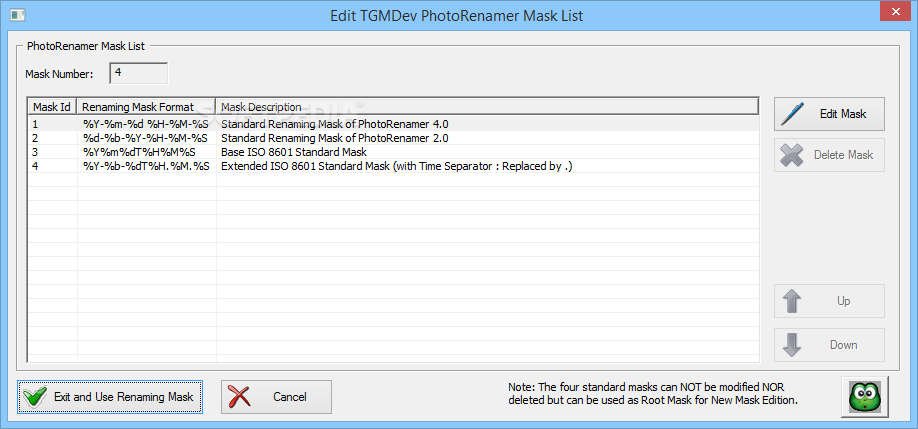Screen dimensions: 918x429
Task: Click the format %Y%m%dT%H%M%S
Action: pos(139,152)
